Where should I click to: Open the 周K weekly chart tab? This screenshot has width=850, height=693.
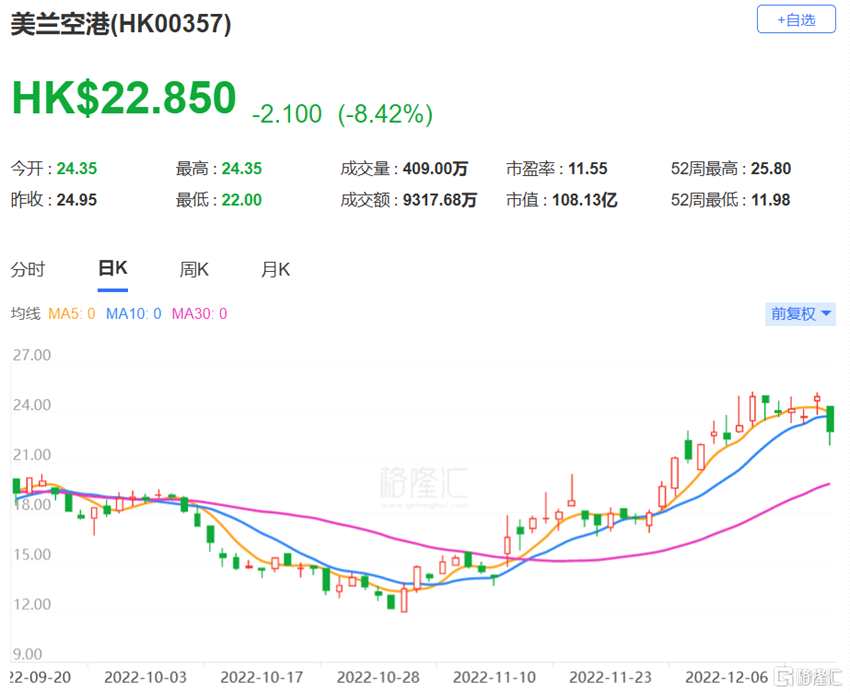194,269
